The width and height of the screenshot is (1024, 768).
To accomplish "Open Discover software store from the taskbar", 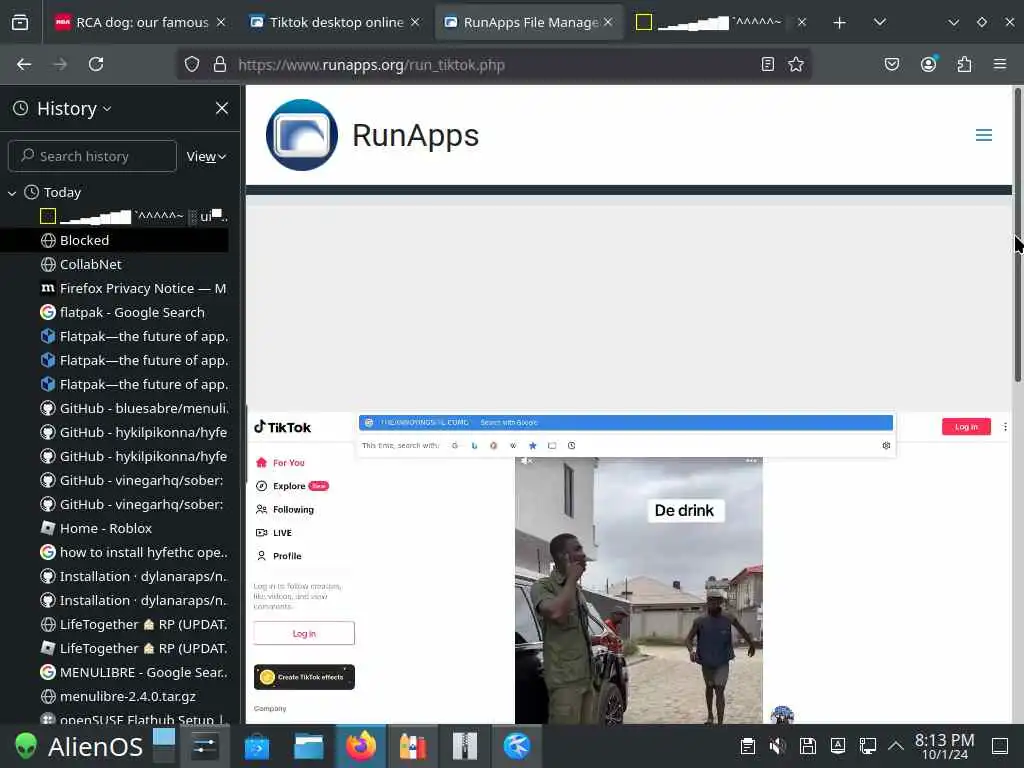I will (257, 746).
